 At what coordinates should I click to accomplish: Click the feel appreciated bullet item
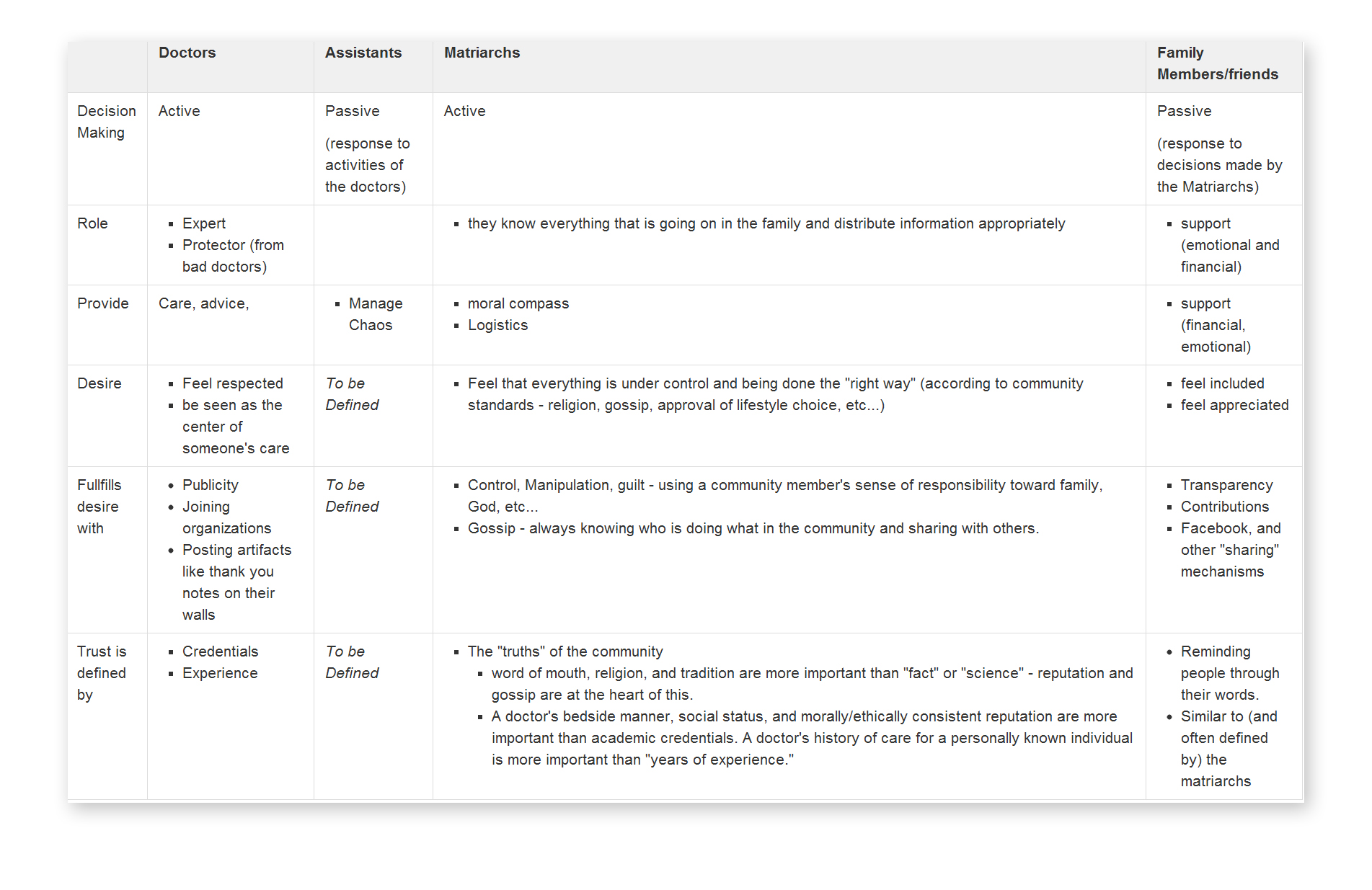[x=1234, y=405]
